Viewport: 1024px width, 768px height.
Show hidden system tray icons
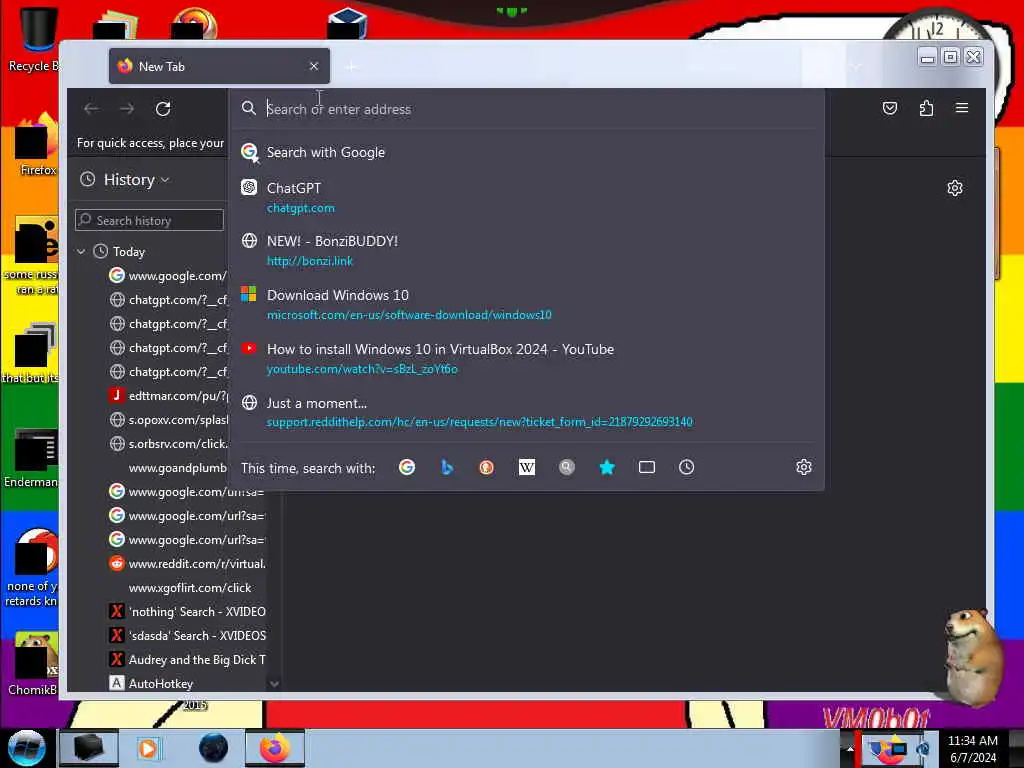coord(850,749)
